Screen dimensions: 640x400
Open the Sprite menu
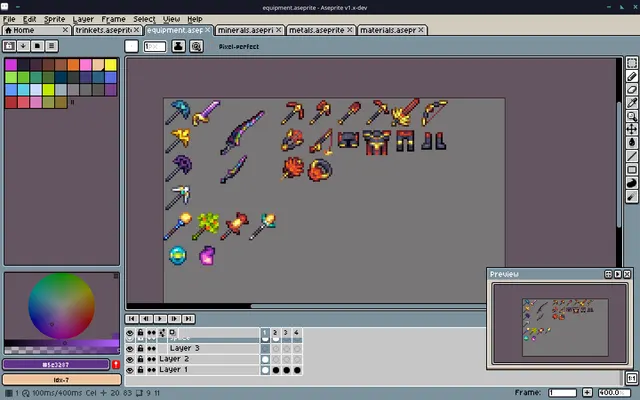[x=55, y=19]
